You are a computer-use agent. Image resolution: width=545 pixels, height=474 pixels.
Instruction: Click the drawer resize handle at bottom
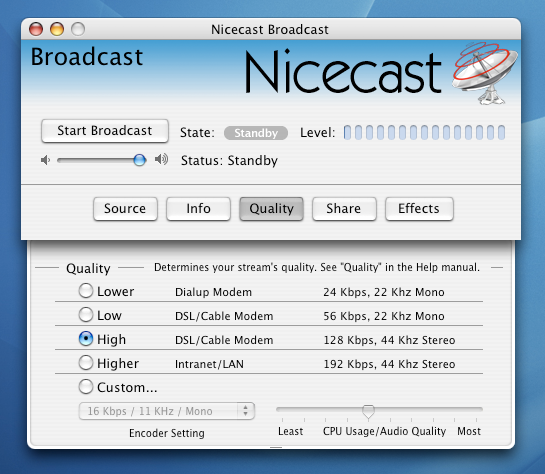tap(276, 447)
